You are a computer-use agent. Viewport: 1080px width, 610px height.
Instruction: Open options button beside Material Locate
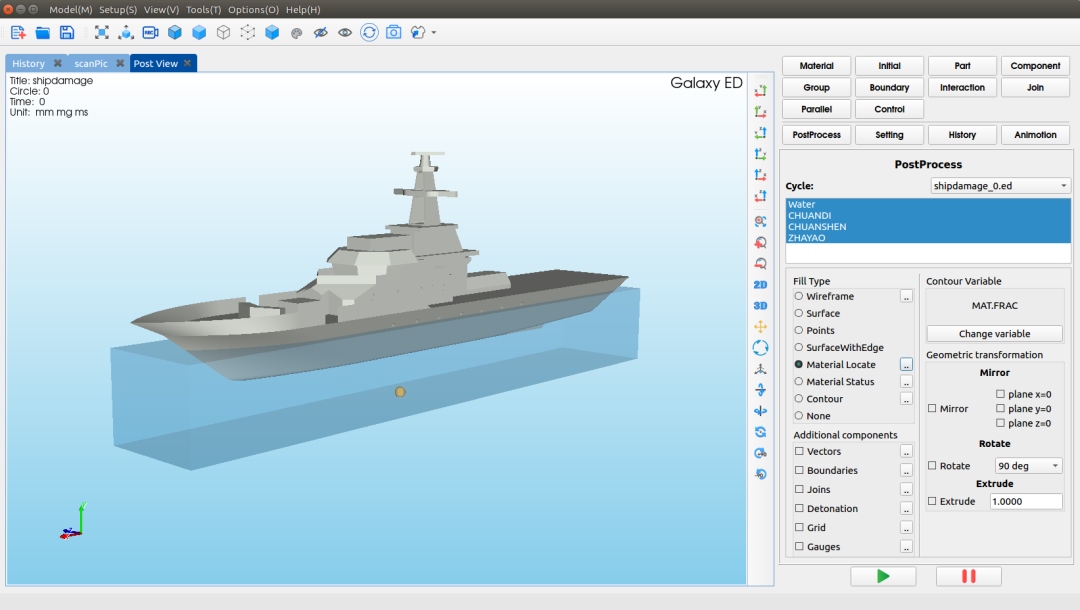pos(906,365)
